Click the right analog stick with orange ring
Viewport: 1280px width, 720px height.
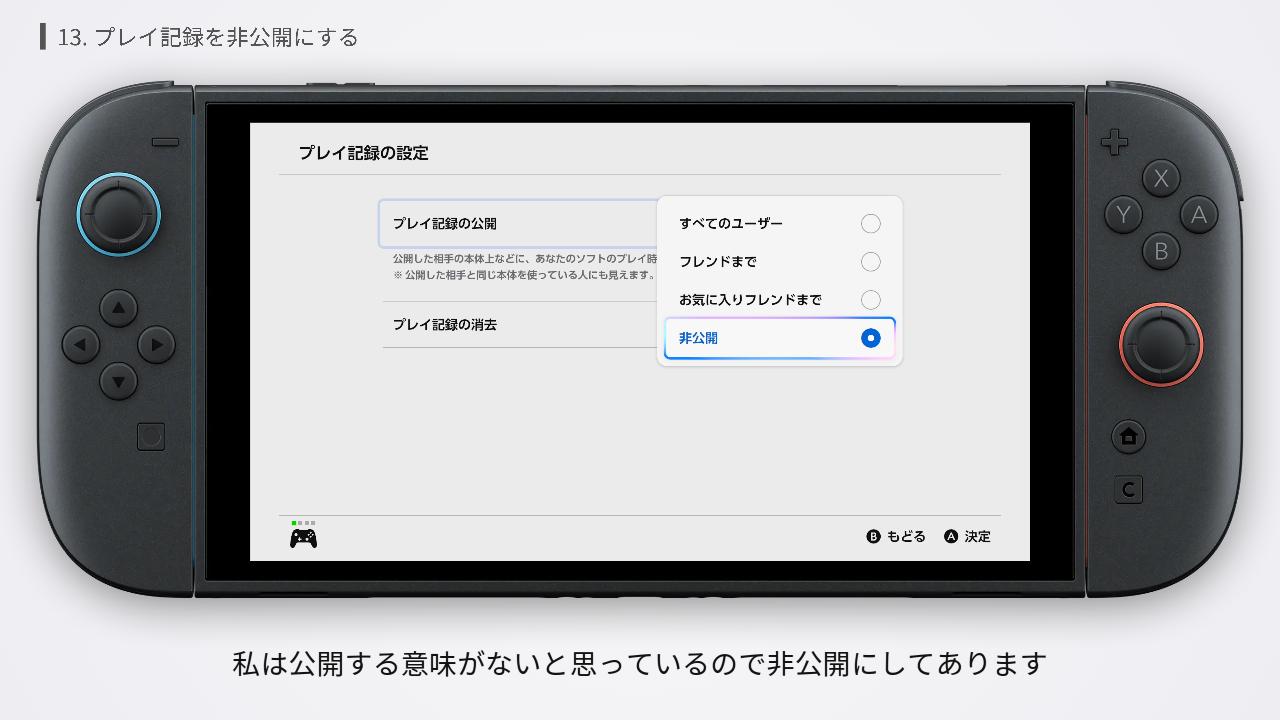tap(1160, 343)
